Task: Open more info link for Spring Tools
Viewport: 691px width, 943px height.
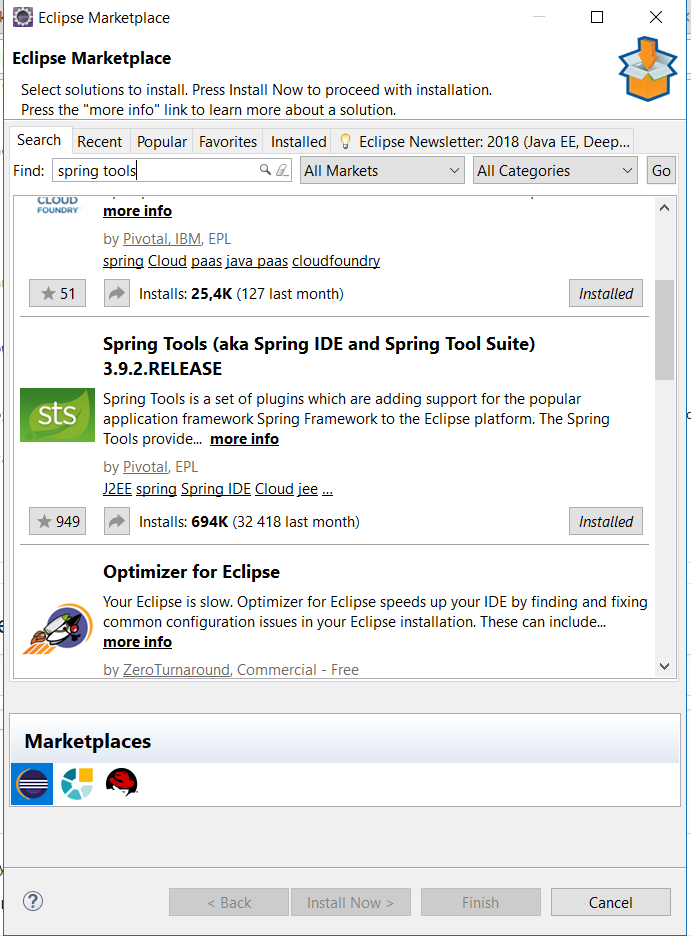Action: tap(244, 439)
